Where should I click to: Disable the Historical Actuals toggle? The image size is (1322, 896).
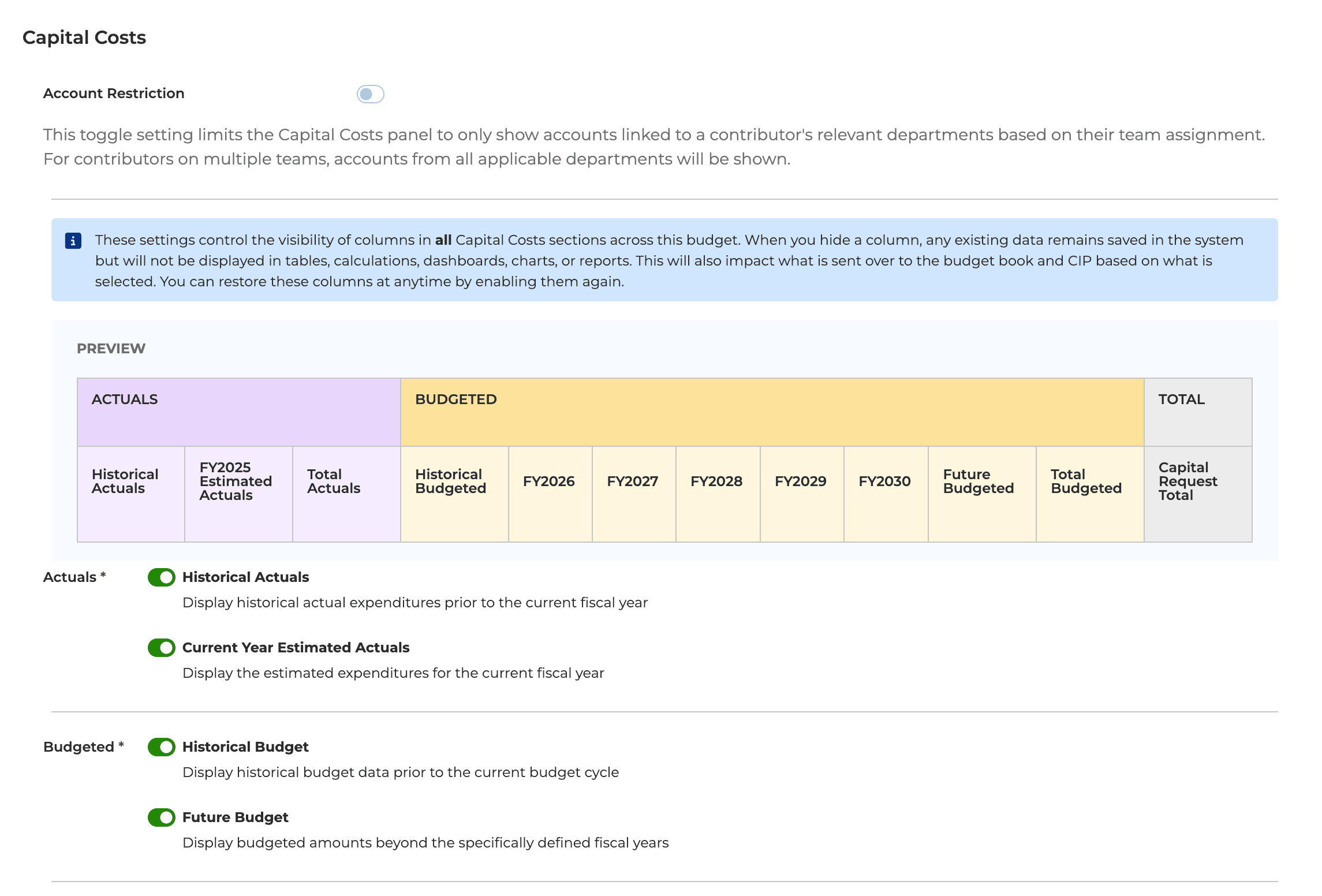point(161,577)
